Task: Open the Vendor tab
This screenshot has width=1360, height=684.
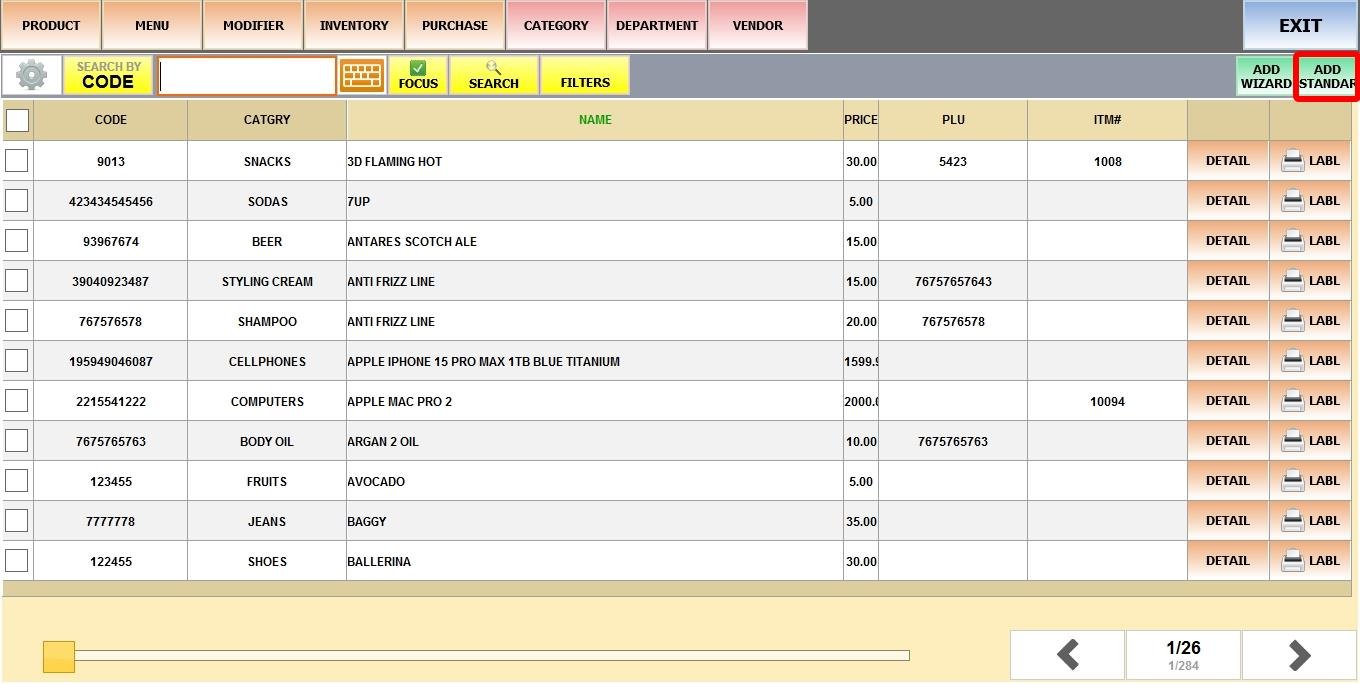Action: coord(758,25)
